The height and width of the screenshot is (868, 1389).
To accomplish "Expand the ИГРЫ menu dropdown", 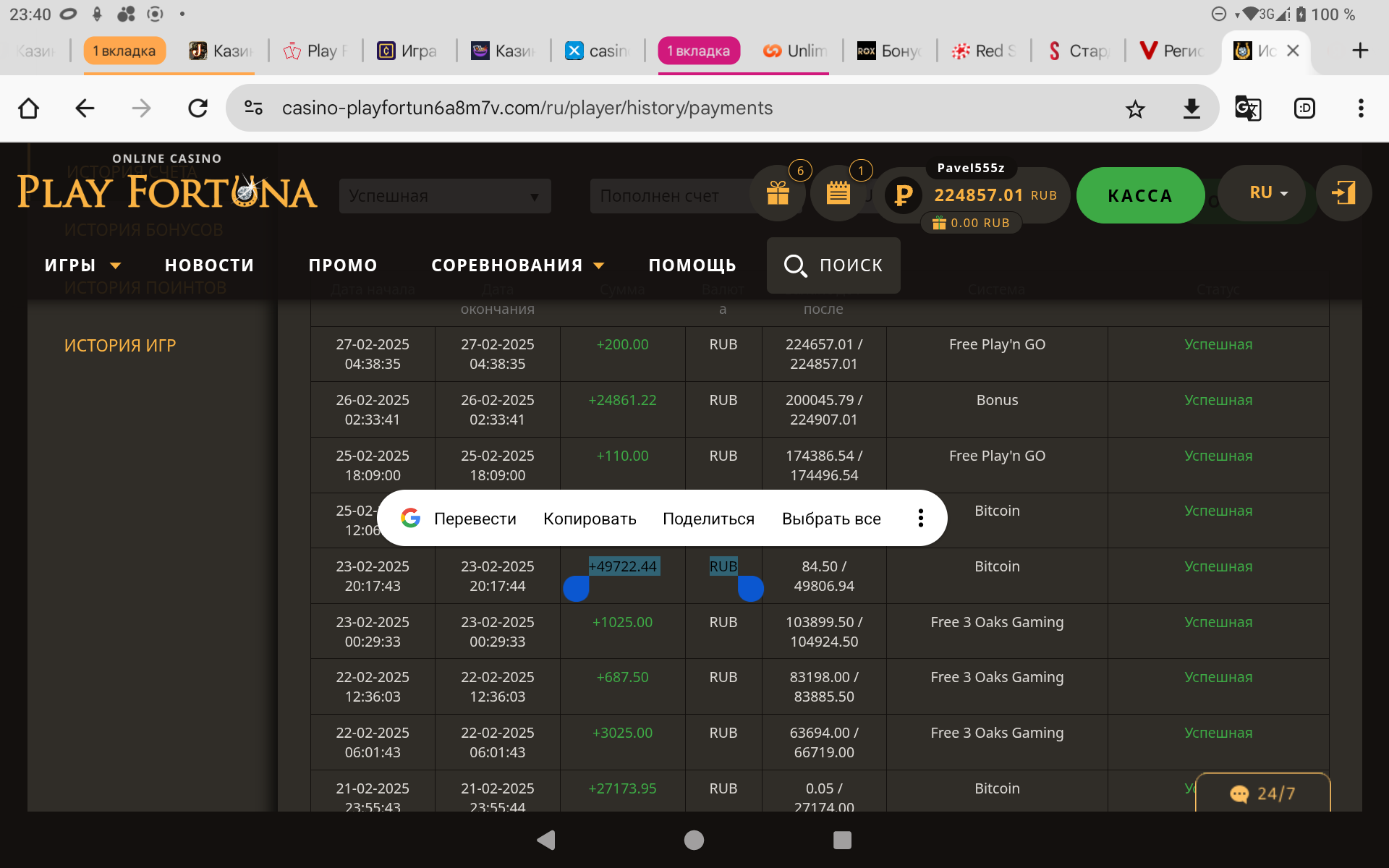I will tap(82, 265).
